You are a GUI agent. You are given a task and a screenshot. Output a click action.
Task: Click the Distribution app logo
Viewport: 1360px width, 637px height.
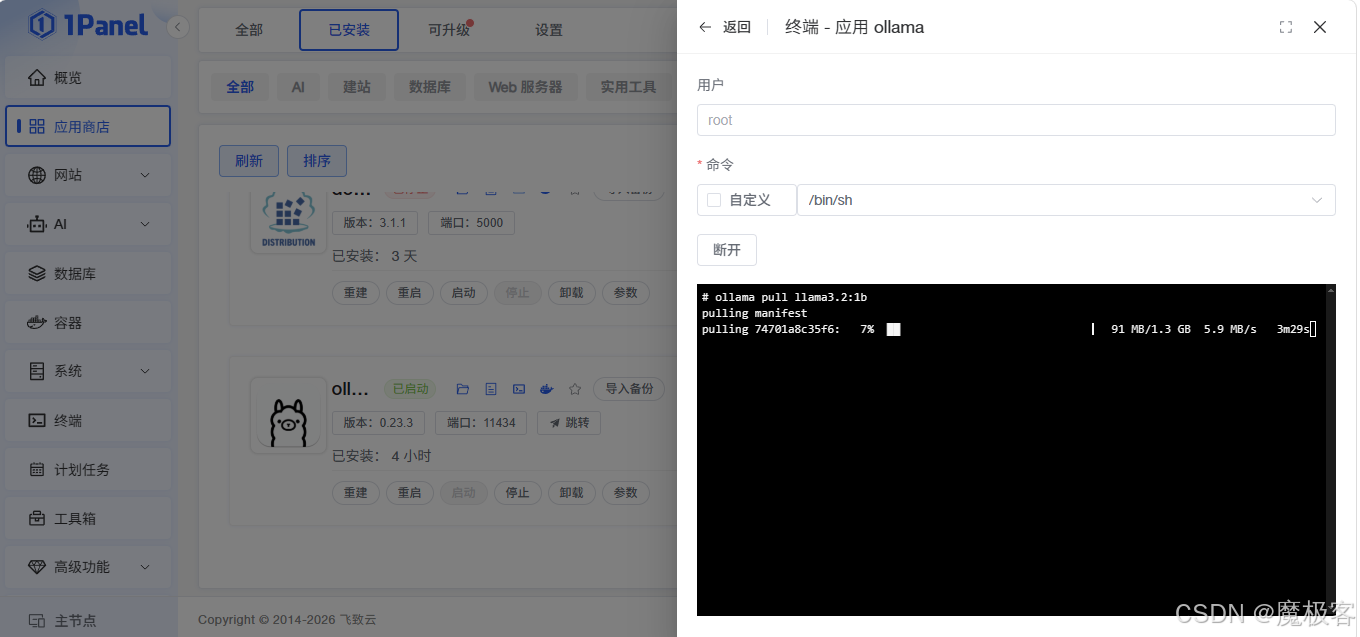[288, 219]
